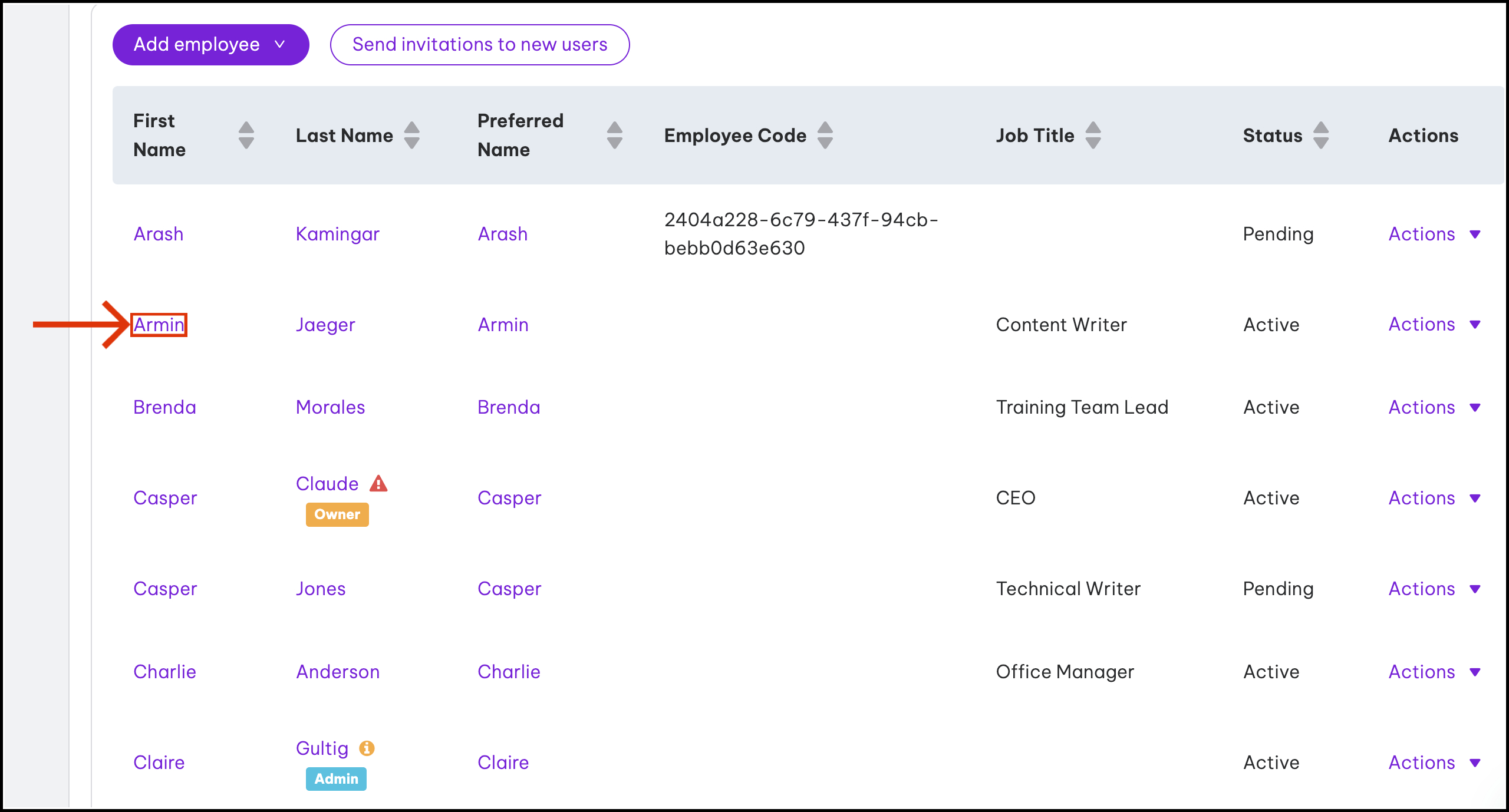The width and height of the screenshot is (1509, 812).
Task: Sort table by First Name column arrows
Action: tap(246, 135)
